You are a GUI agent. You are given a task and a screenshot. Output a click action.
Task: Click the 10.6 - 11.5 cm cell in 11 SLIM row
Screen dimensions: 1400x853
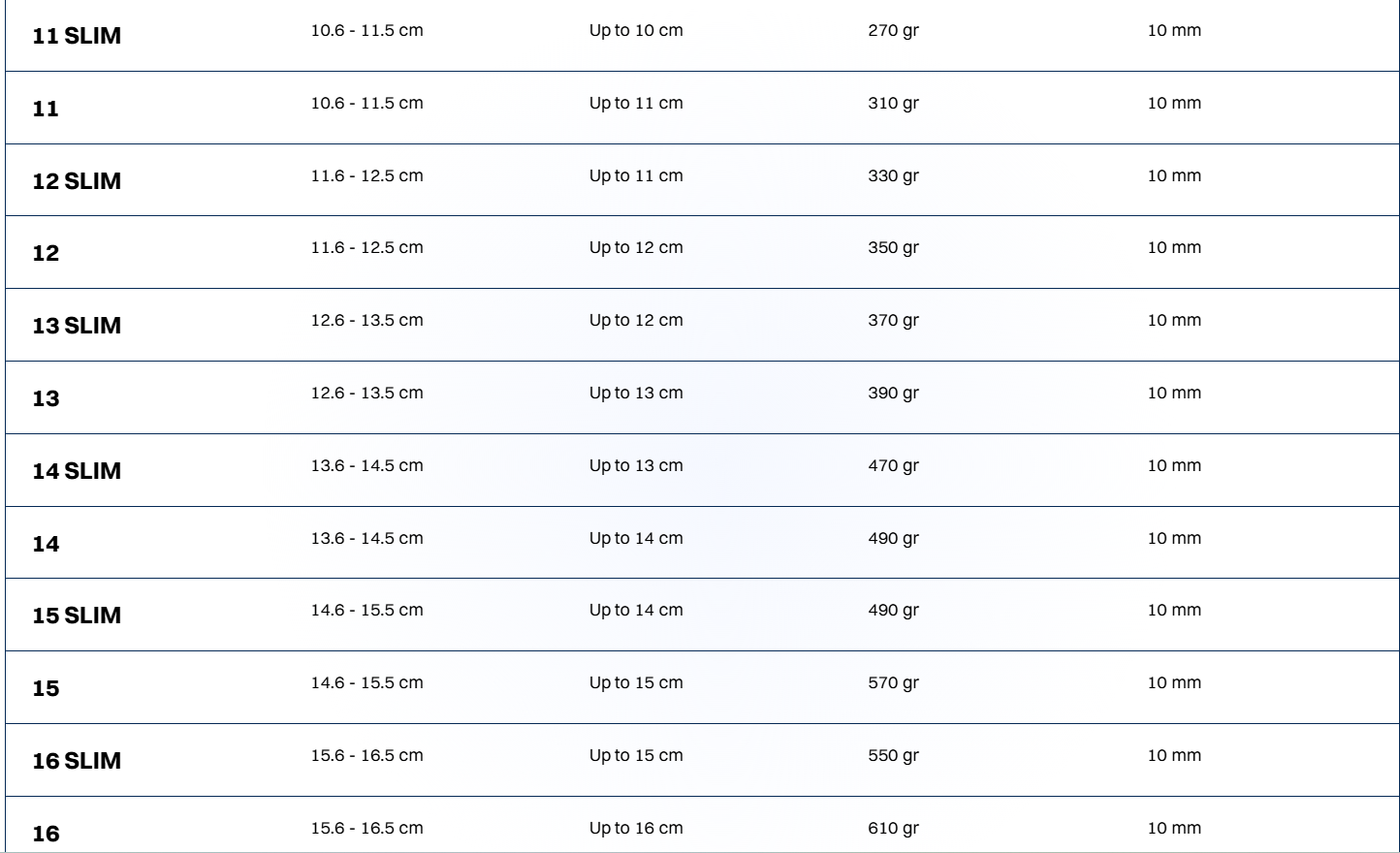(366, 30)
